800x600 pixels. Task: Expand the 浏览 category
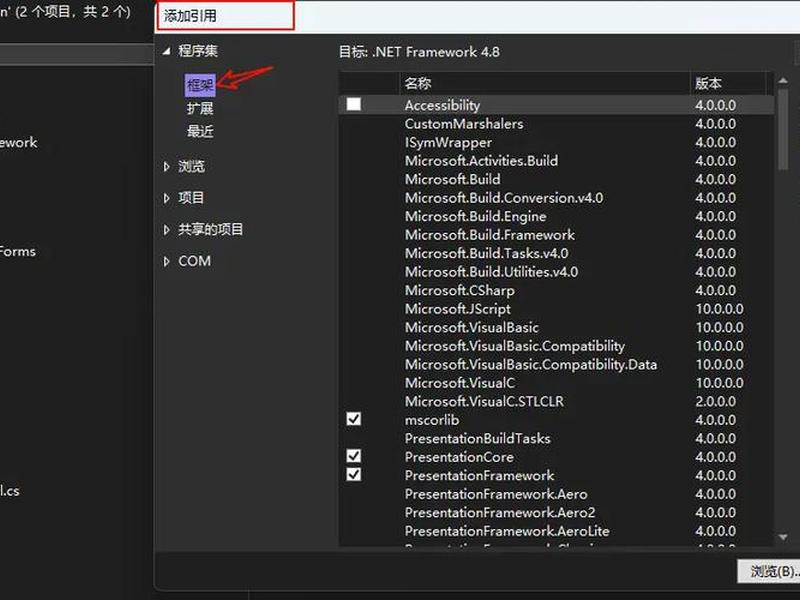coord(166,166)
